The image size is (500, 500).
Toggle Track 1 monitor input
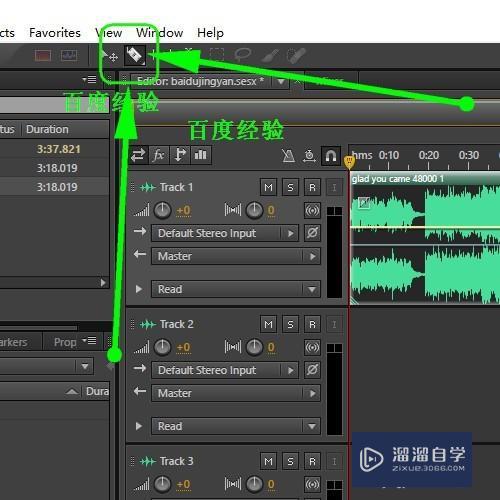point(334,187)
